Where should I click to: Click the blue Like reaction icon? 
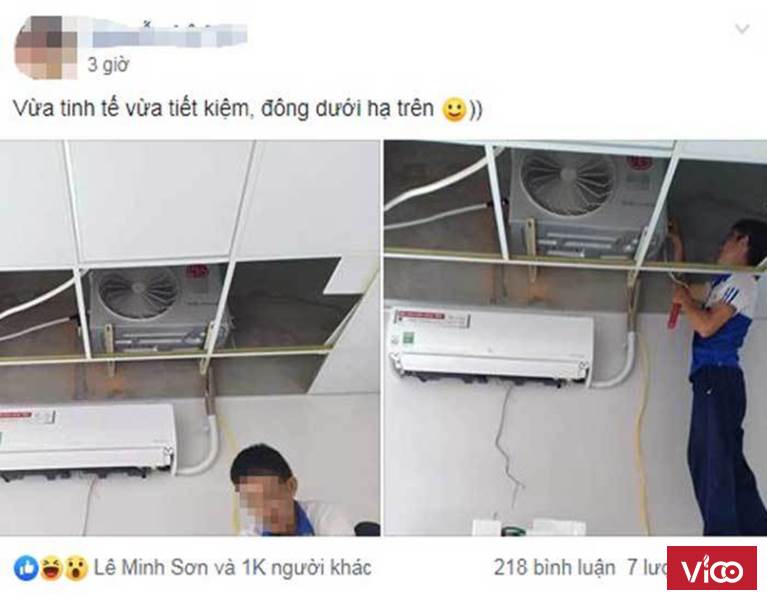(26, 568)
